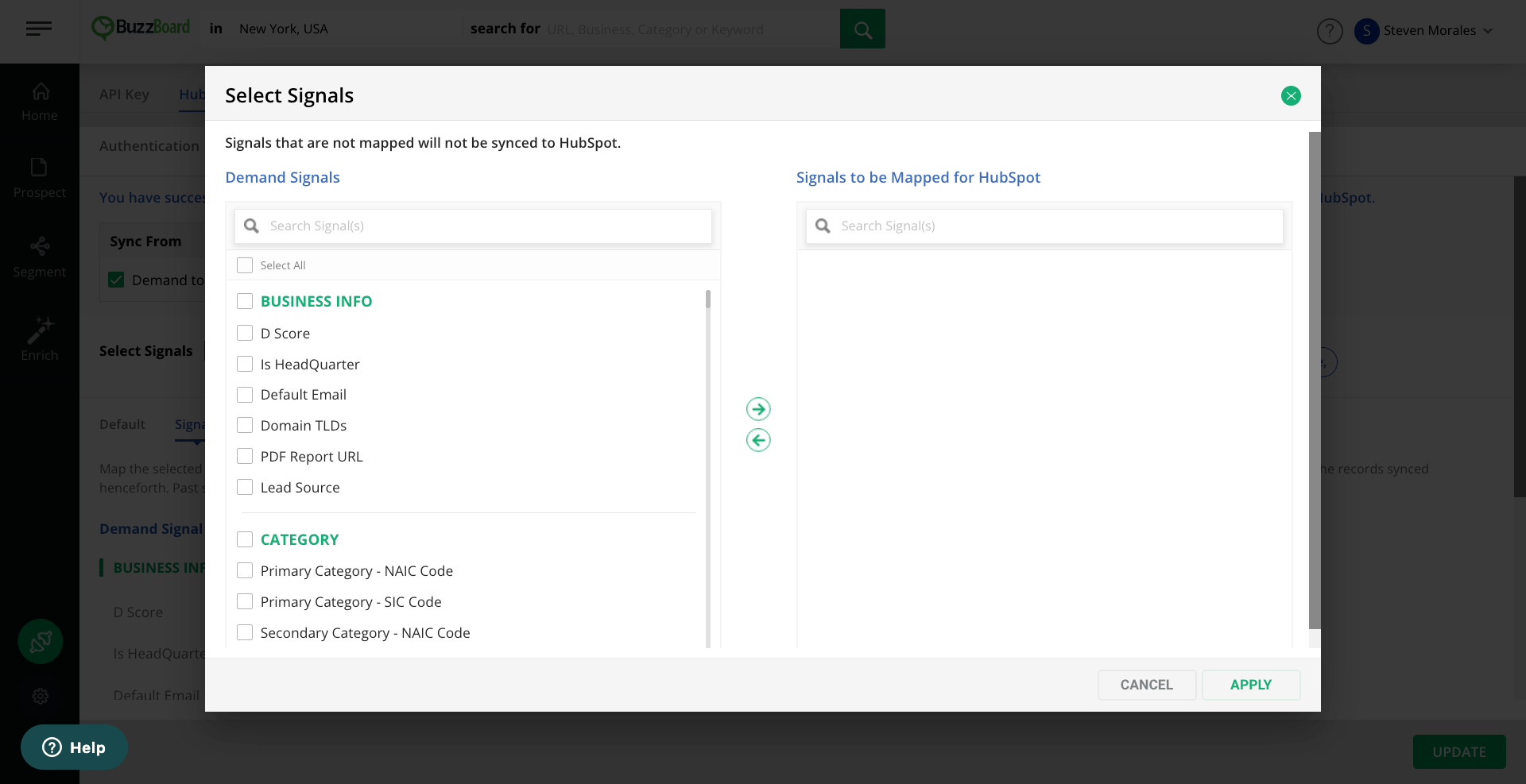Click the UPDATE button behind dialog
Screen dimensions: 1526x784
(x=1459, y=751)
